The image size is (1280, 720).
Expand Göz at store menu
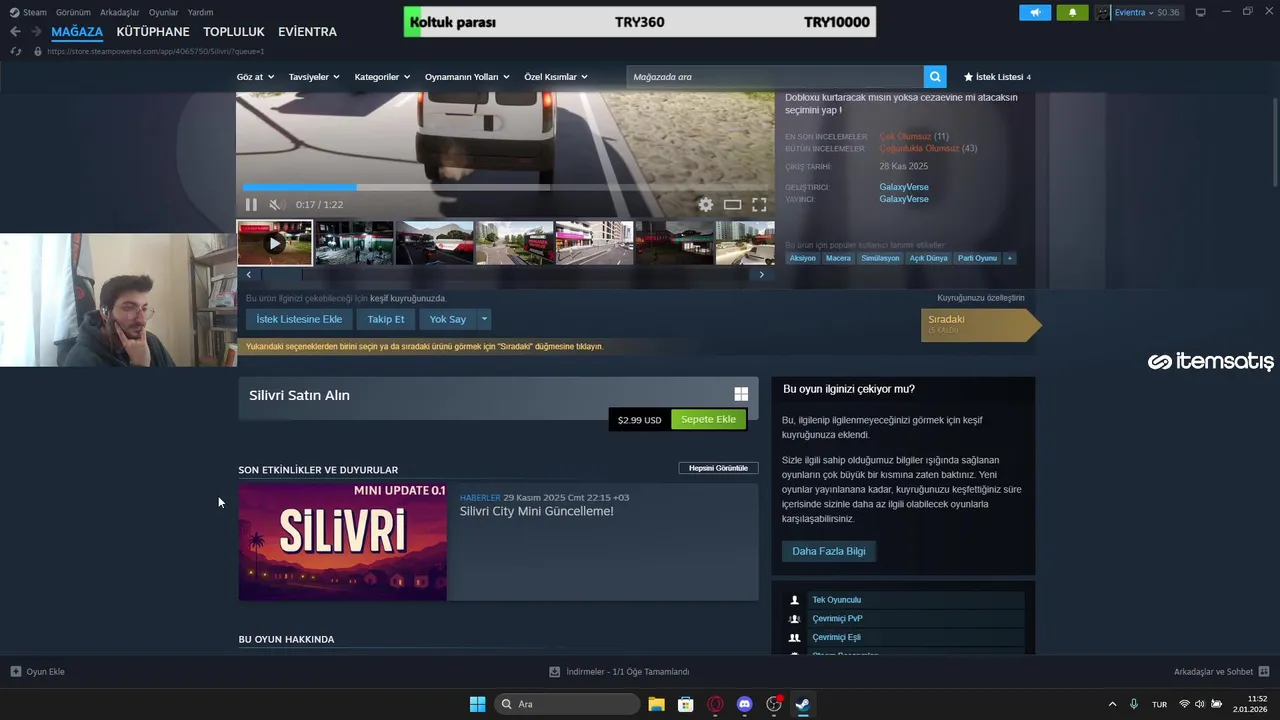point(256,77)
